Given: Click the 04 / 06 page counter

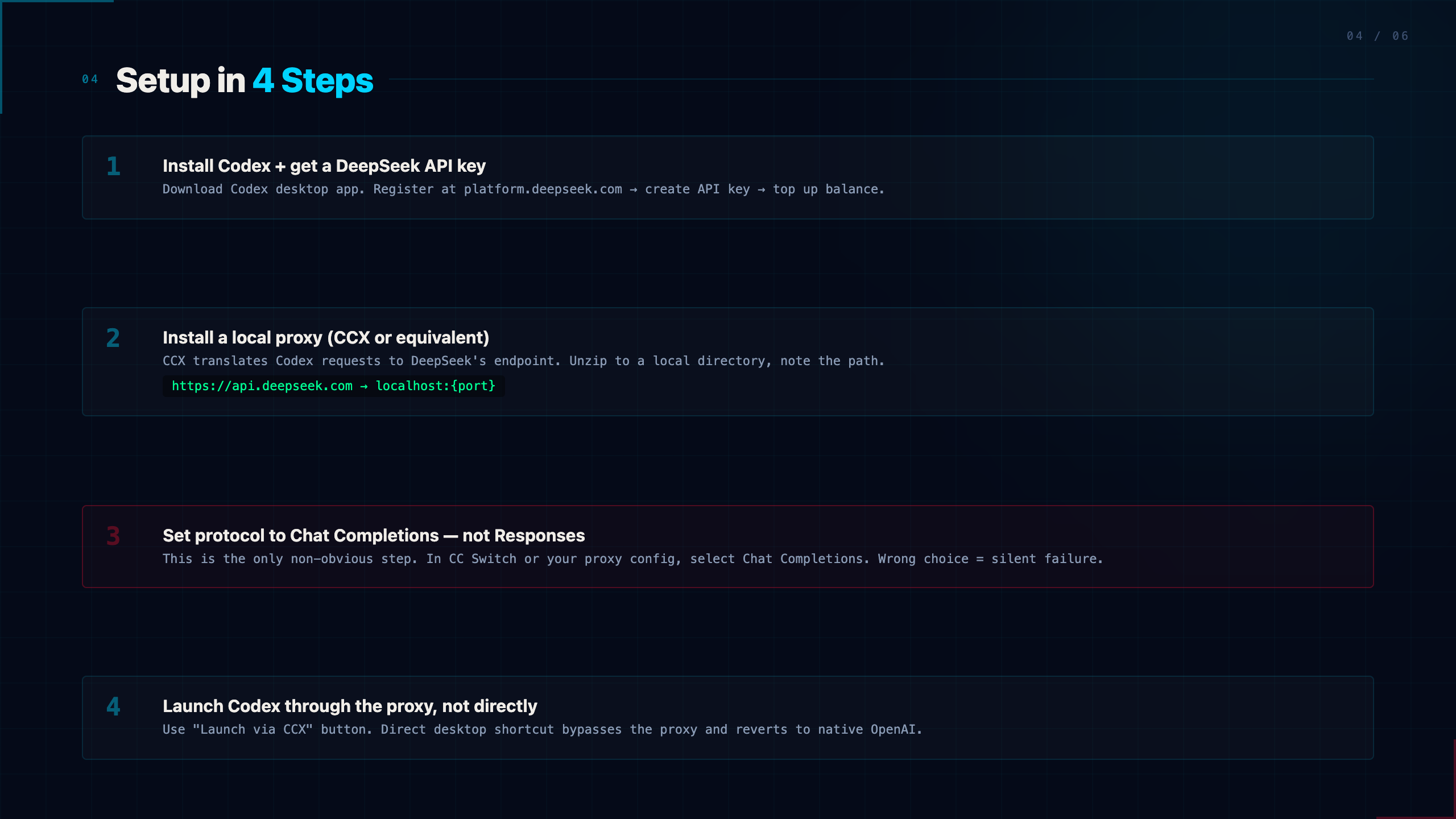Looking at the screenshot, I should [x=1378, y=36].
